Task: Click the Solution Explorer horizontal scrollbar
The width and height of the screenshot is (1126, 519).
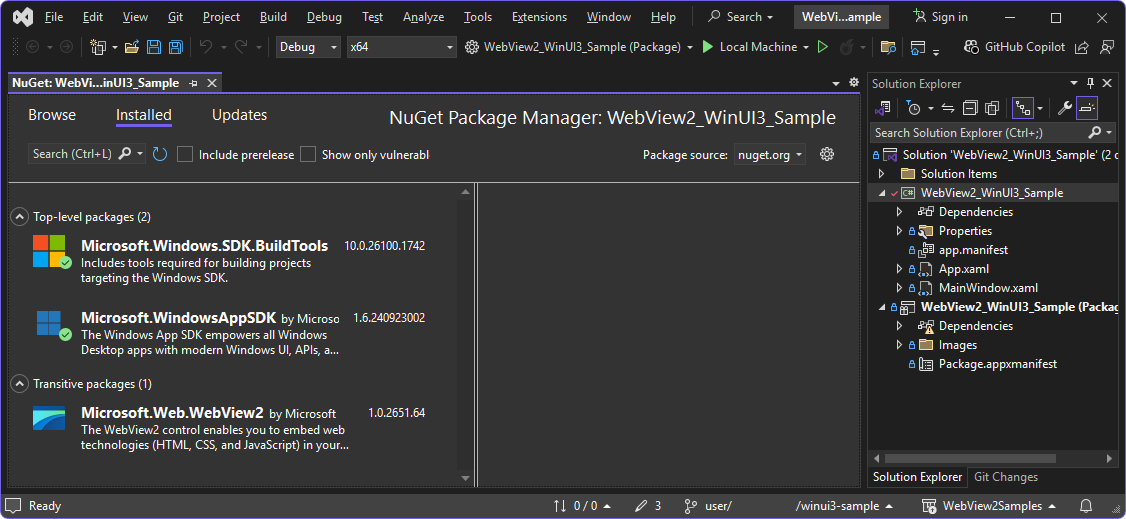Action: point(970,458)
